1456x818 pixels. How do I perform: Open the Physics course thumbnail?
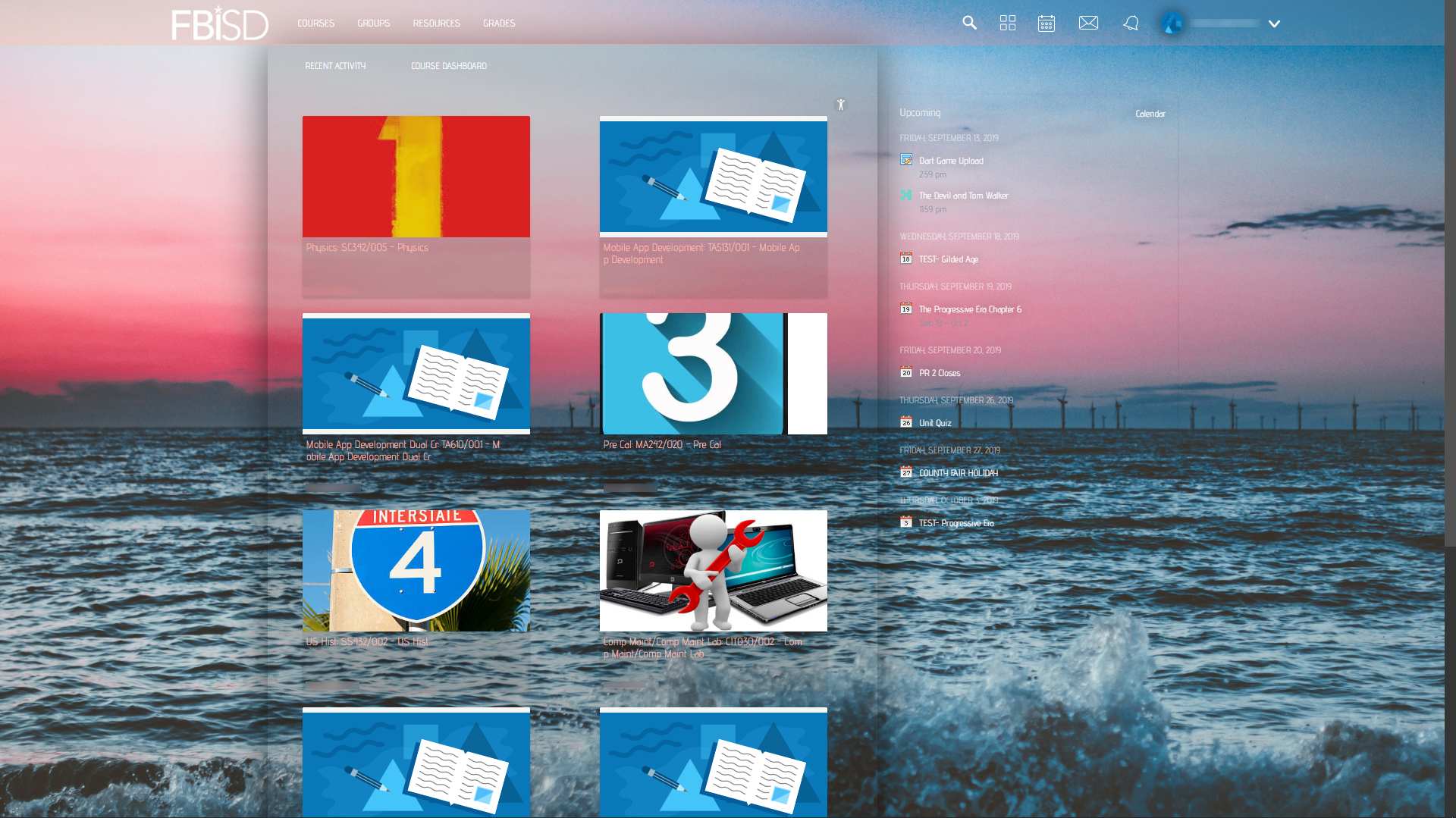[416, 177]
